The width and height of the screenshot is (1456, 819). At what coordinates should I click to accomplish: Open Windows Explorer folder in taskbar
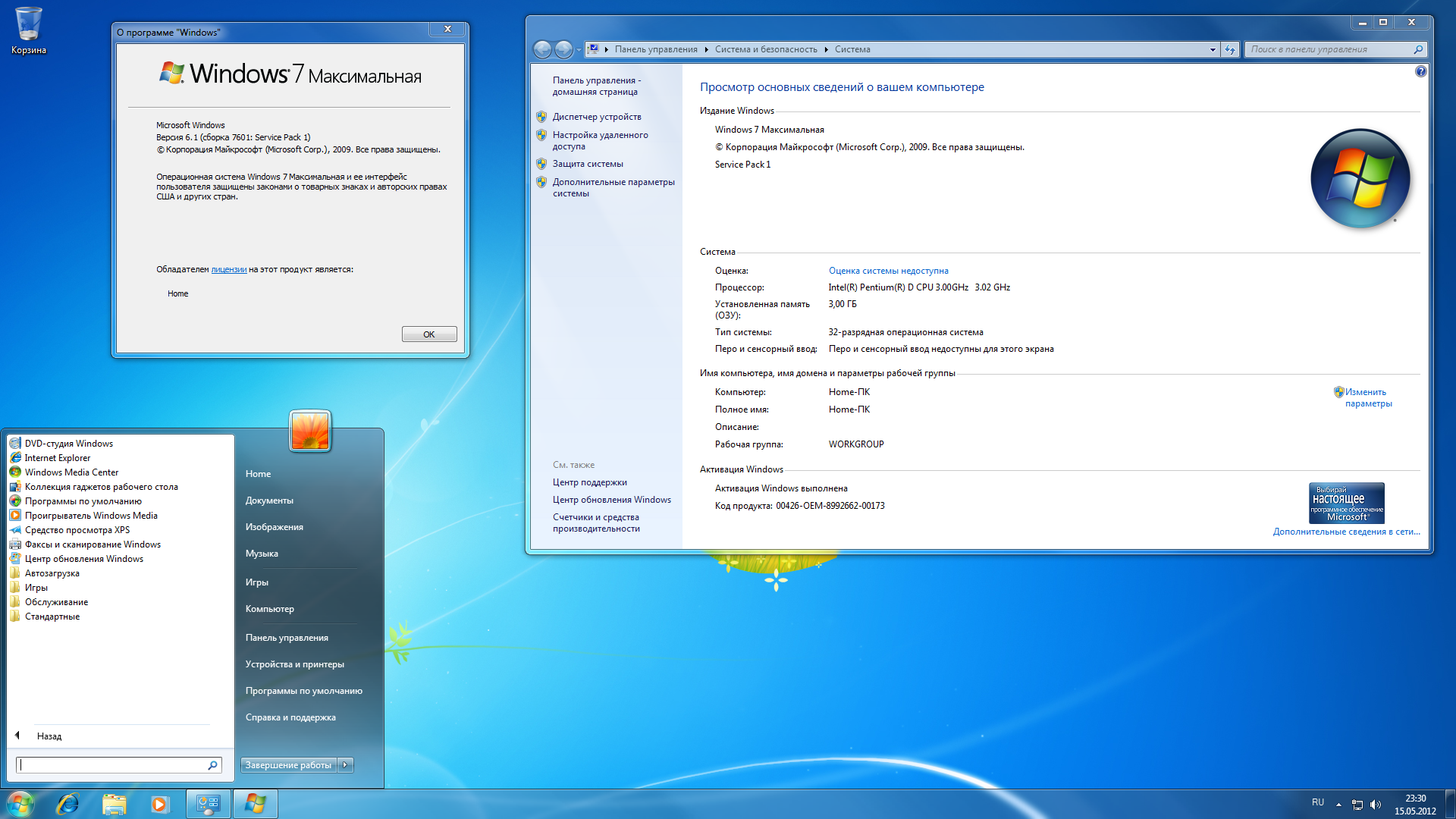click(114, 804)
